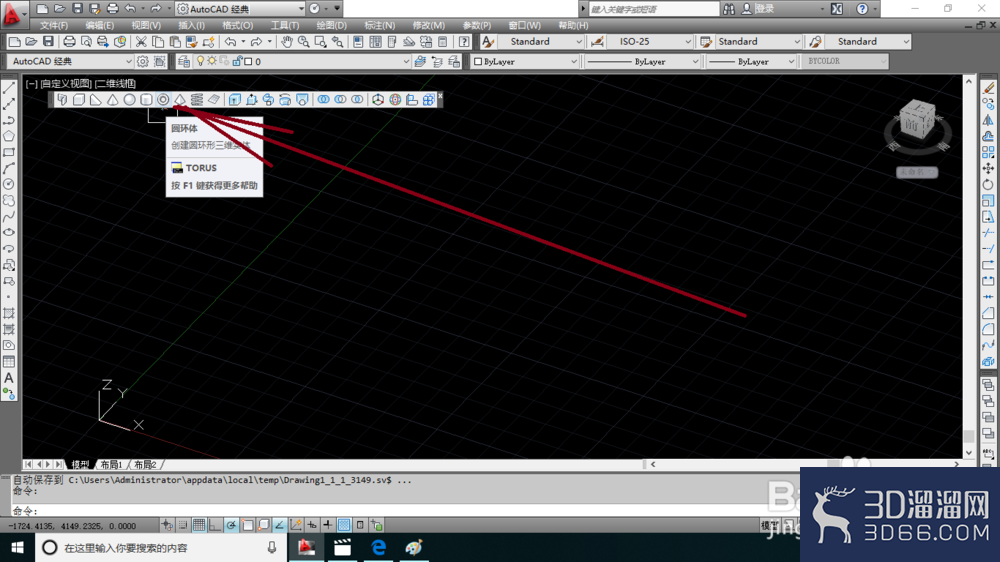This screenshot has width=1000, height=562.
Task: Click the [自定义视图] view label
Action: (x=66, y=84)
